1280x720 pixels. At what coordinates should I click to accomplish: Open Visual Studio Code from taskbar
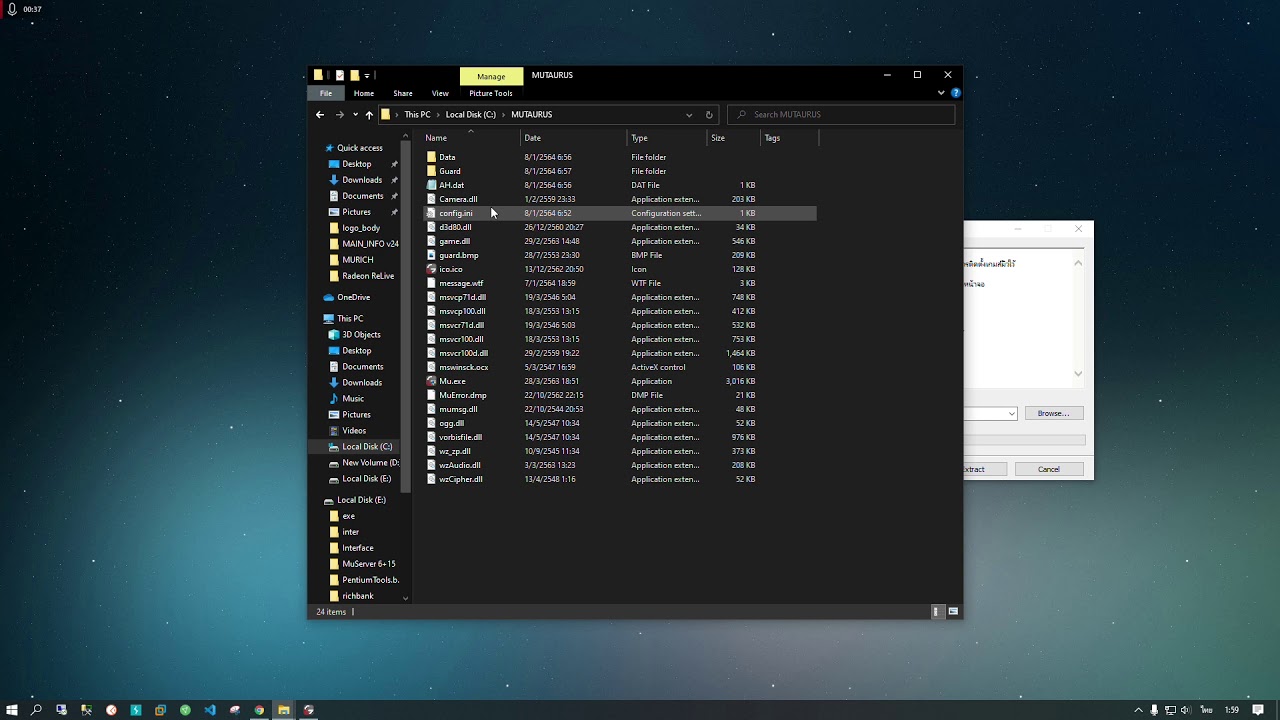click(210, 710)
